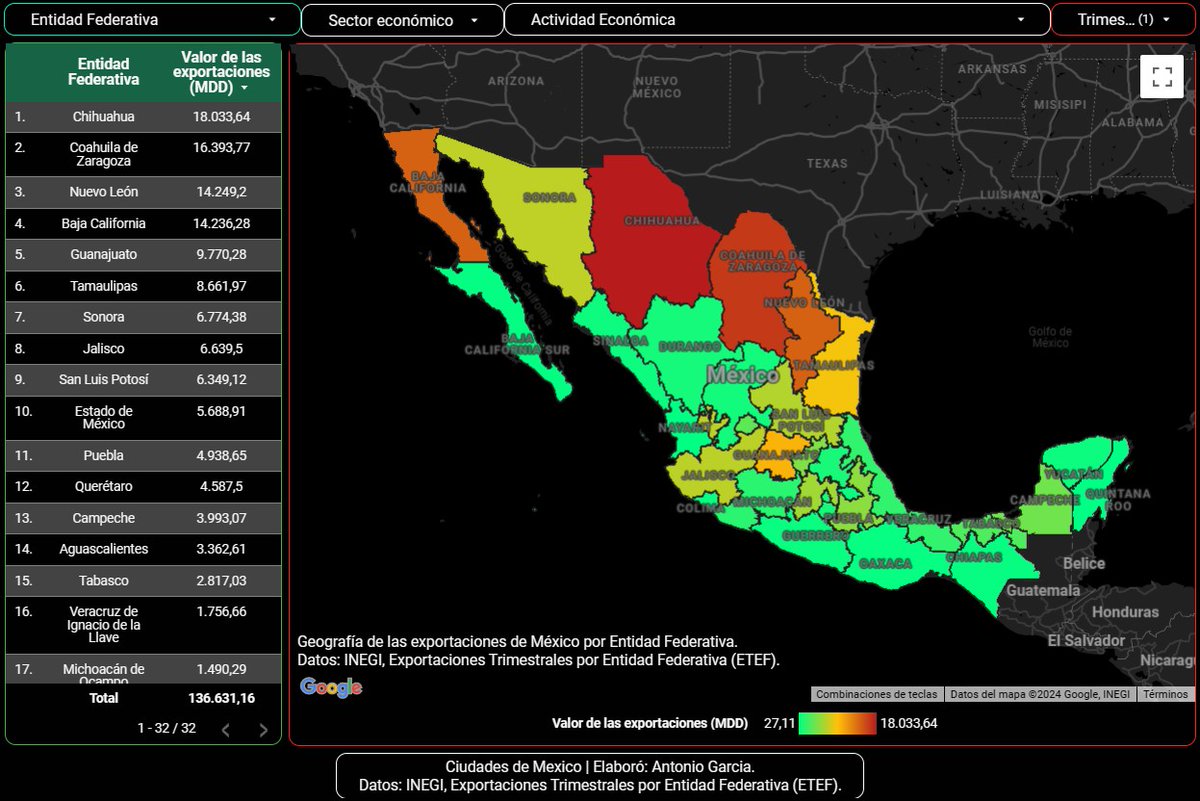Click the Entidad Federativa column header
Image resolution: width=1200 pixels, height=801 pixels.
pos(104,72)
